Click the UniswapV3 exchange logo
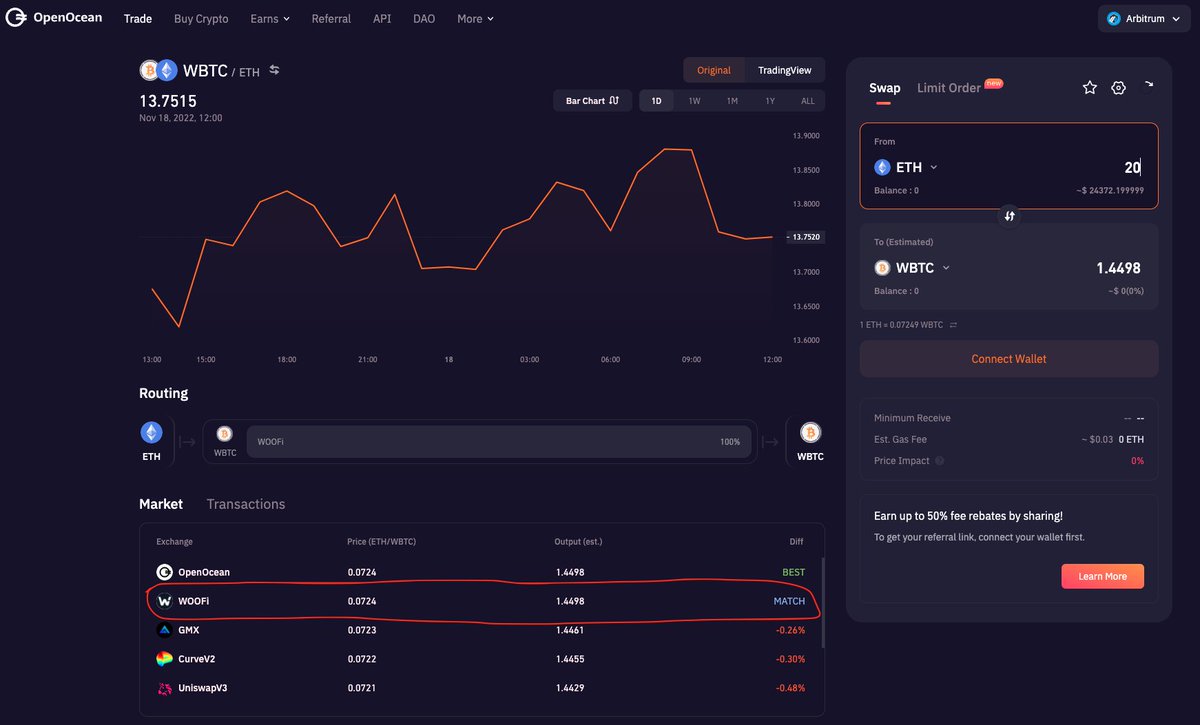 click(165, 688)
